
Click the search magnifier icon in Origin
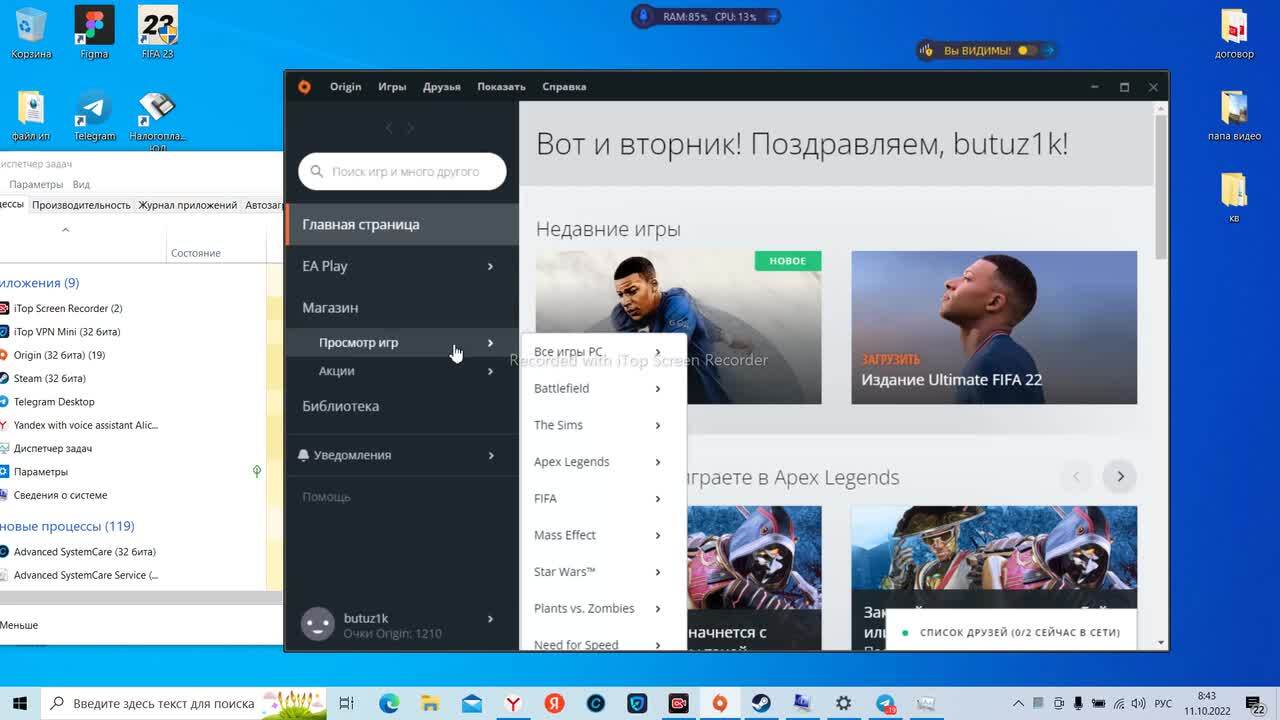[x=317, y=172]
